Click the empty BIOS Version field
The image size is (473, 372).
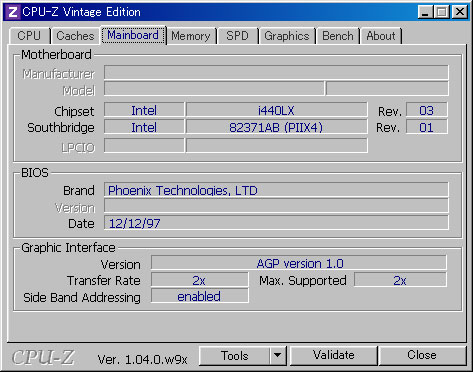click(x=276, y=206)
